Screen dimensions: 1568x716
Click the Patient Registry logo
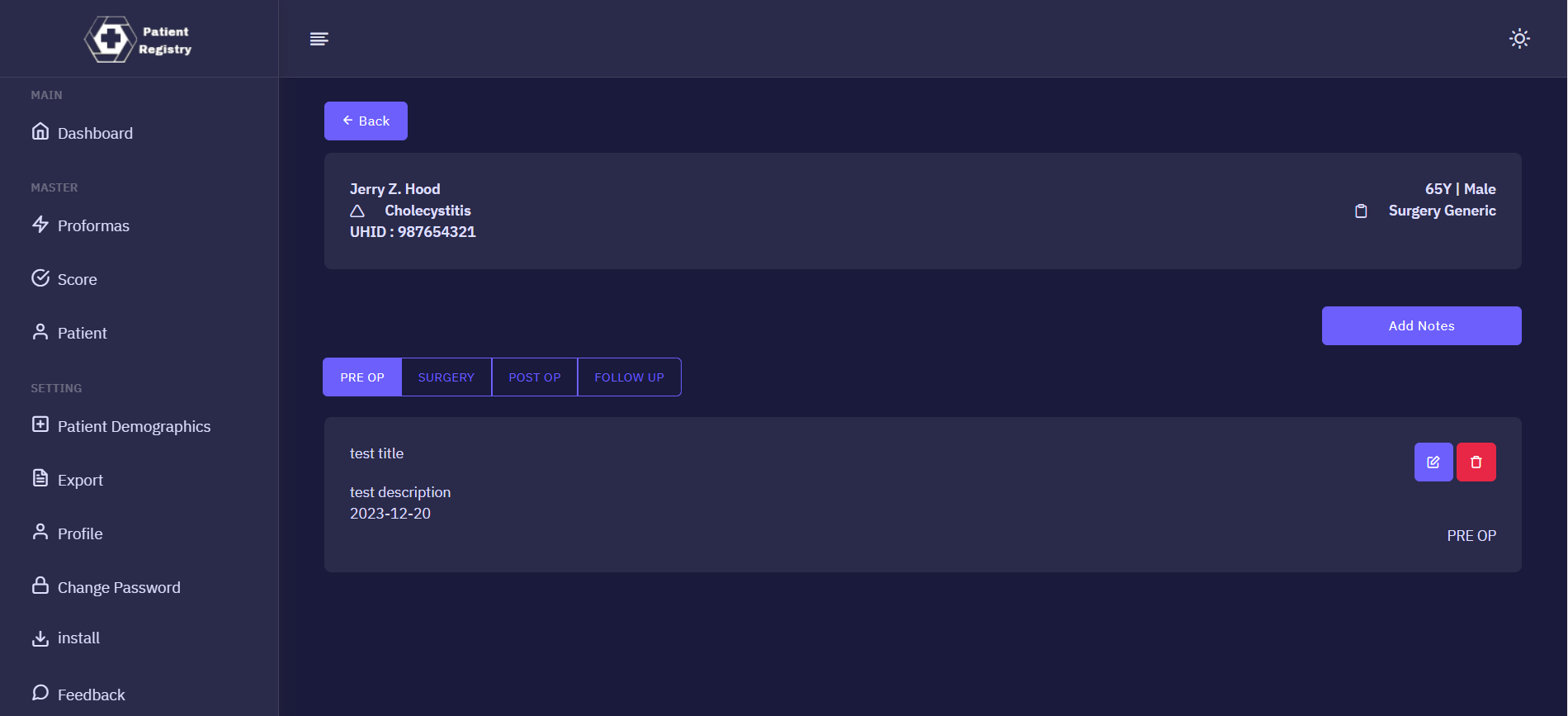pyautogui.click(x=139, y=40)
